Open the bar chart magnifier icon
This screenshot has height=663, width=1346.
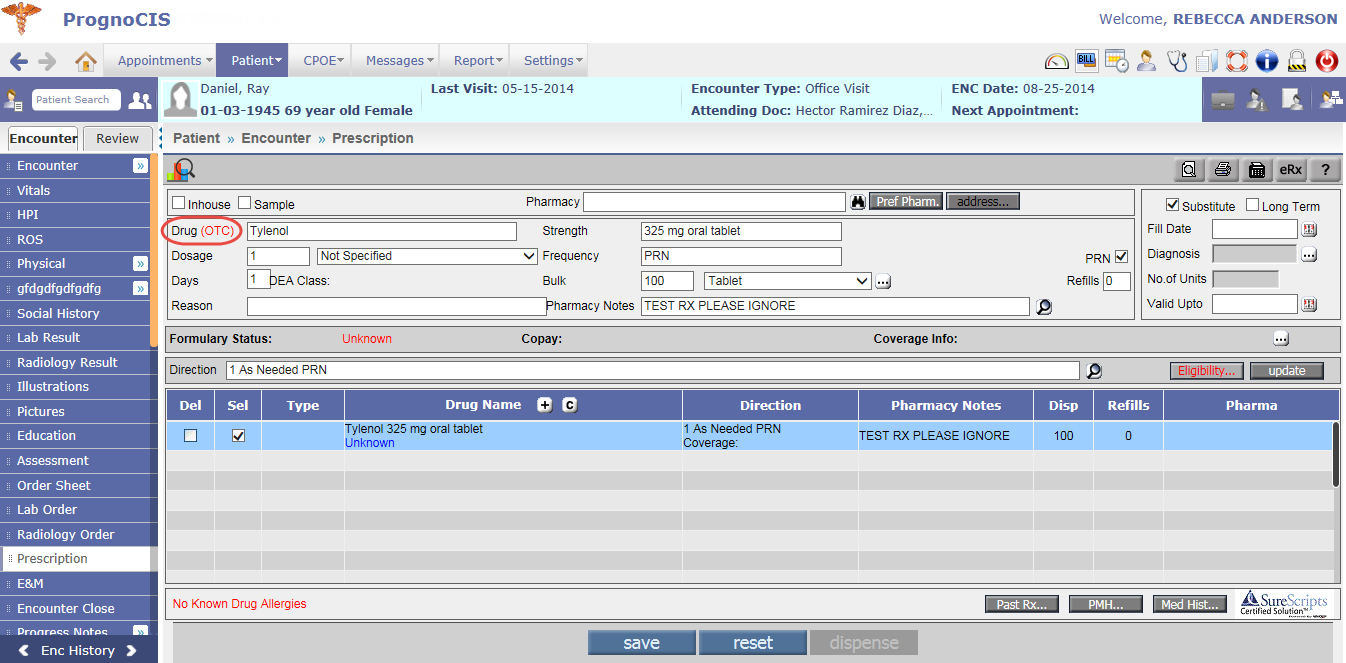pos(181,170)
